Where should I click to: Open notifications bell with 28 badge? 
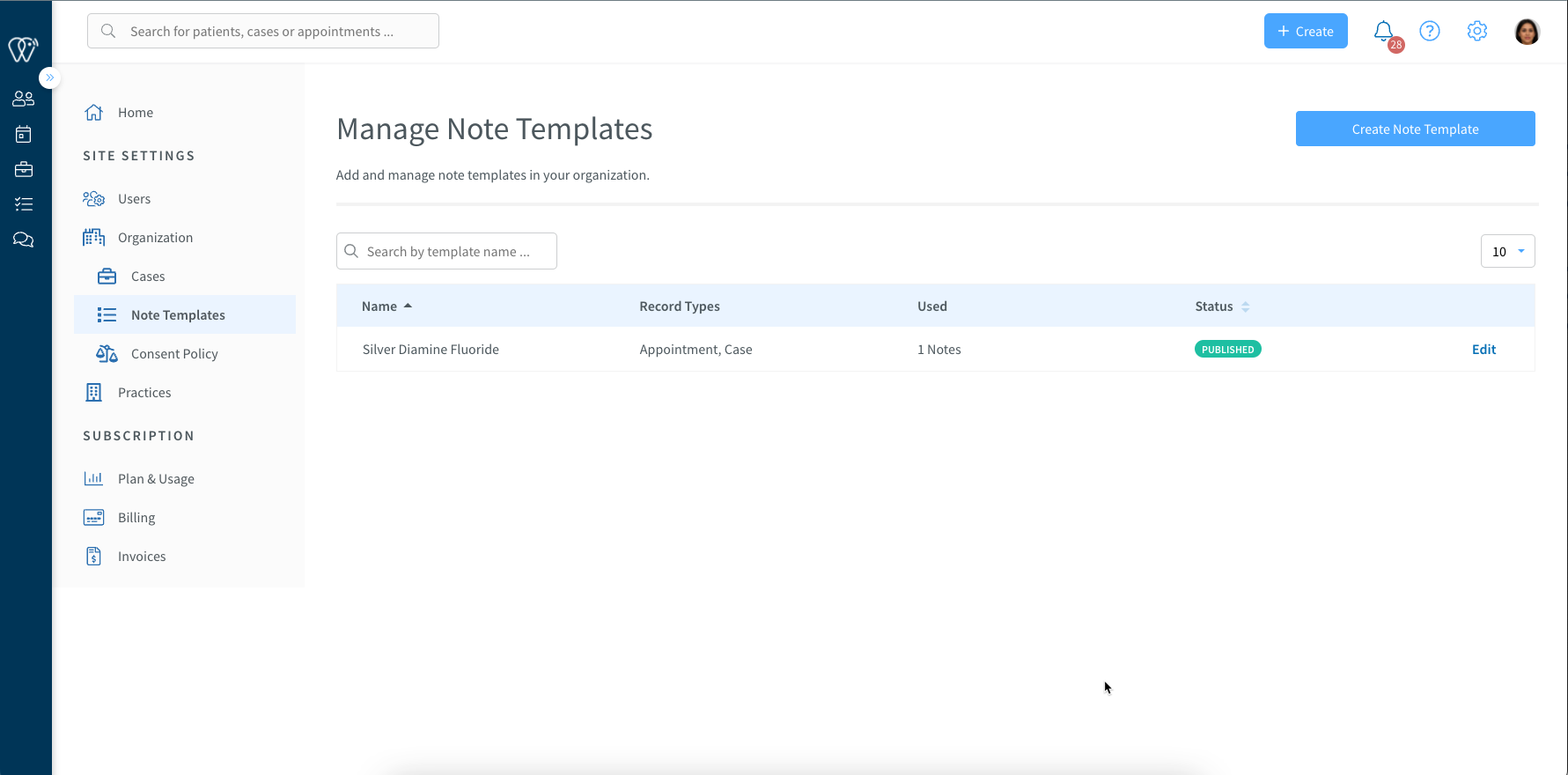pos(1385,33)
